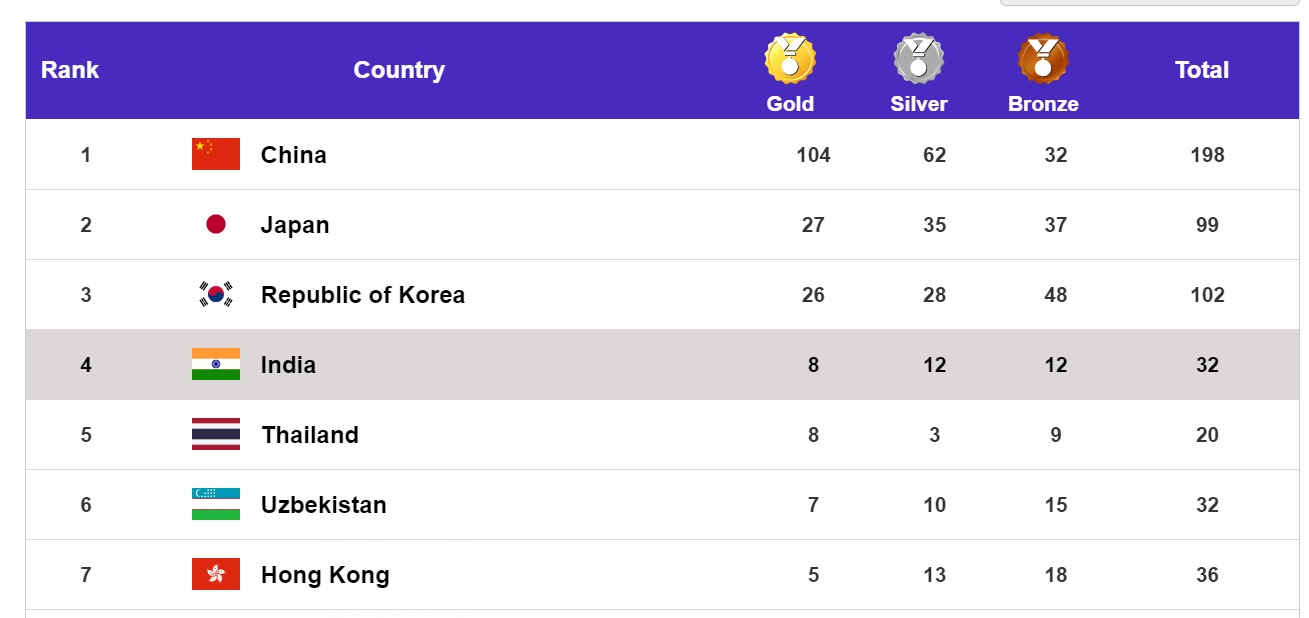
Task: Open the China country name
Action: [x=294, y=155]
